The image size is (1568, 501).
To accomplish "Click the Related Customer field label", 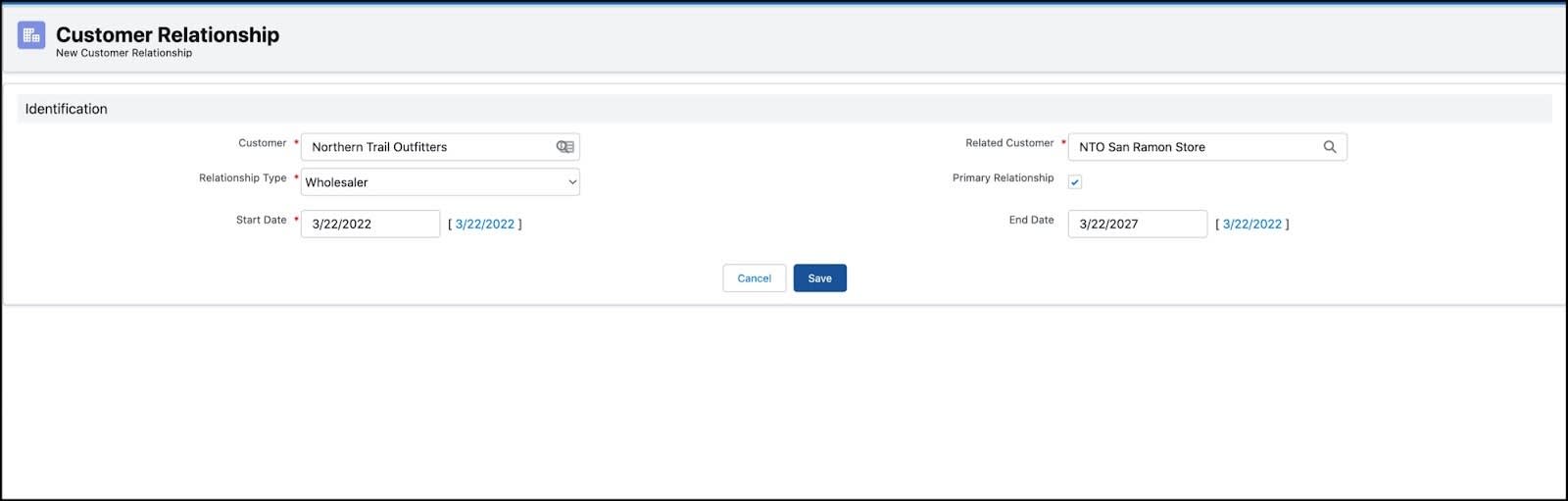I will tap(1009, 143).
